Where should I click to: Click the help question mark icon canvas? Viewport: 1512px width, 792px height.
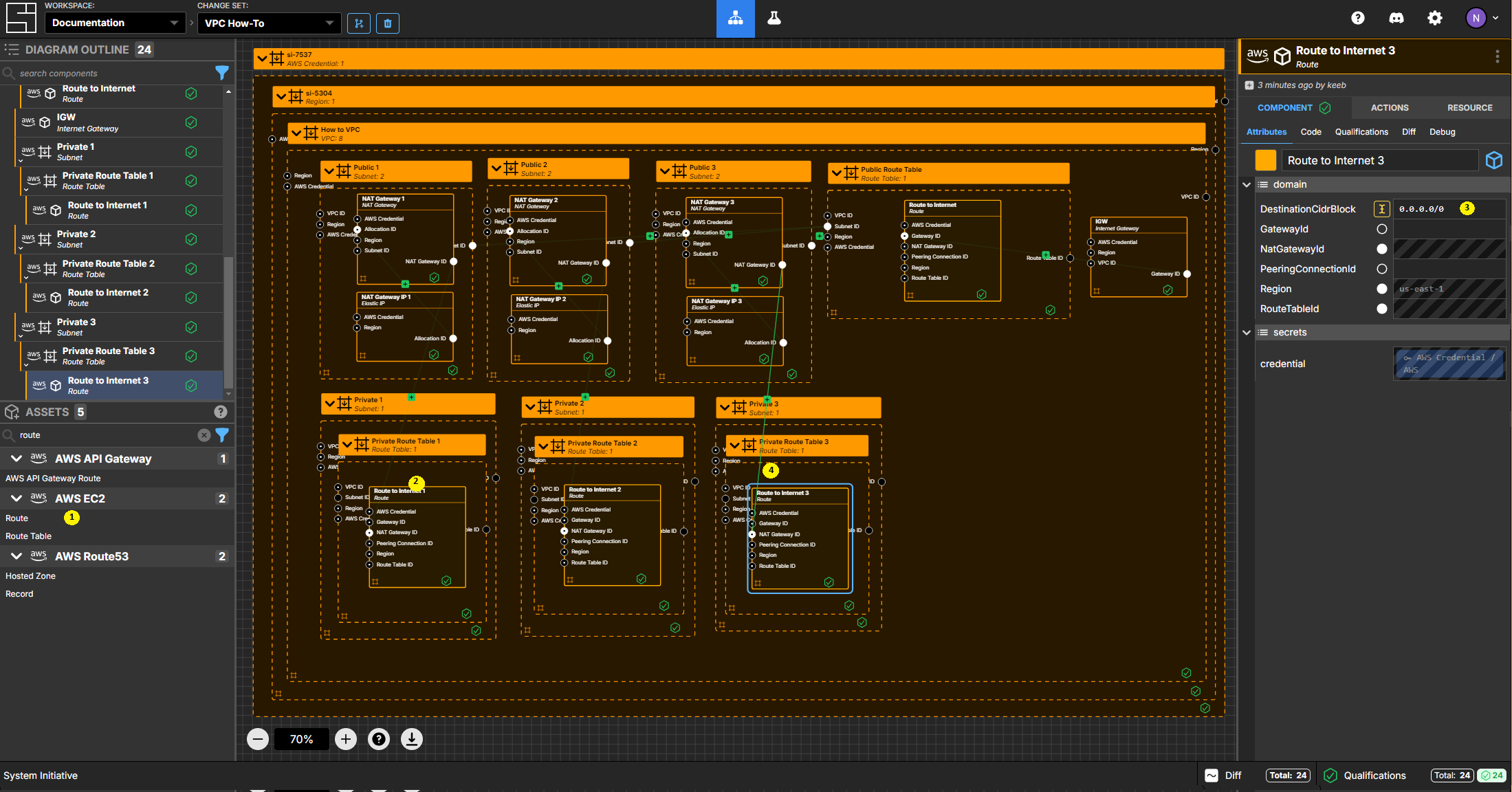pyautogui.click(x=378, y=739)
